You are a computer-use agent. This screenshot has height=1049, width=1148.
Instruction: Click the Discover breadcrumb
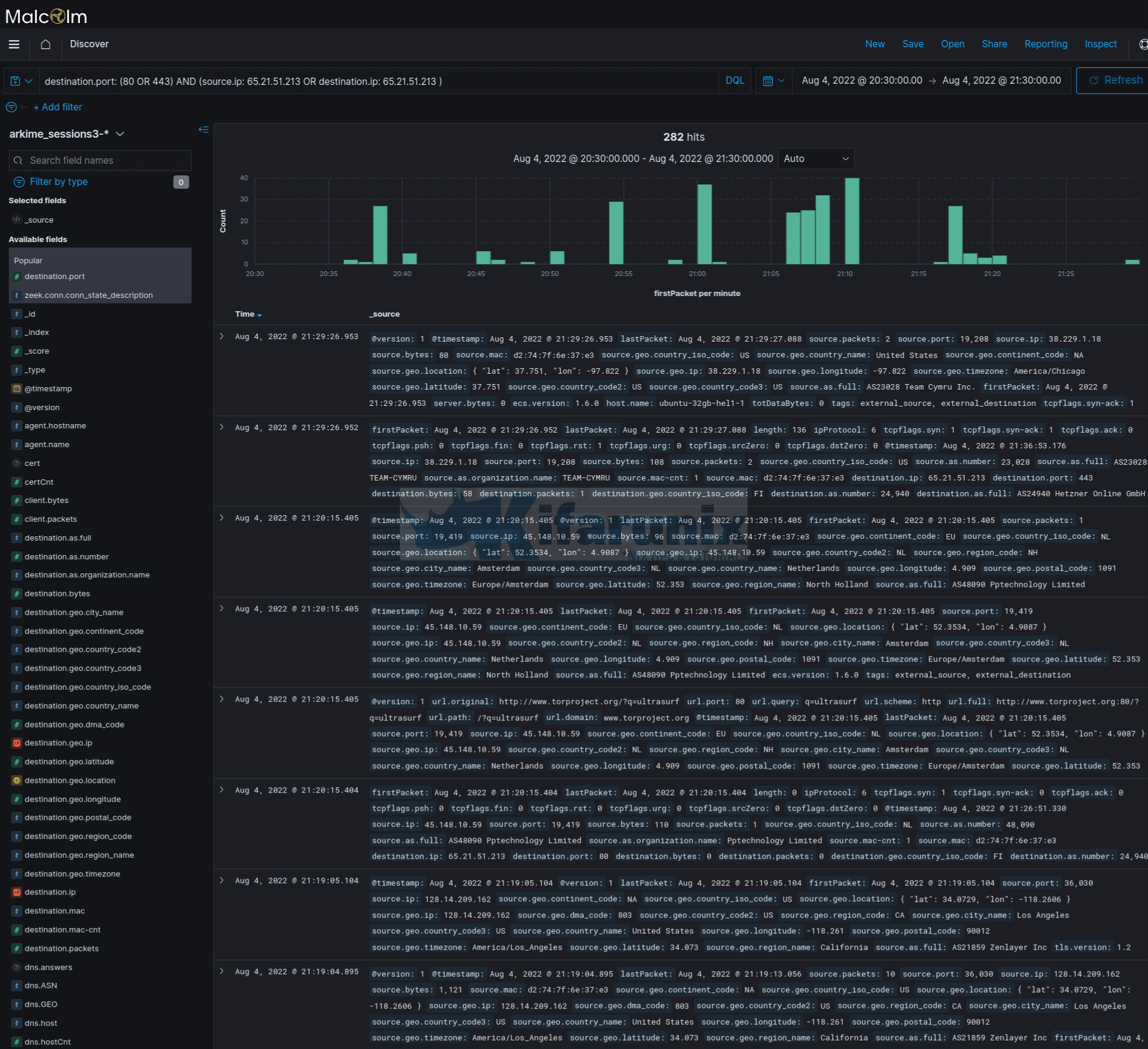point(89,44)
